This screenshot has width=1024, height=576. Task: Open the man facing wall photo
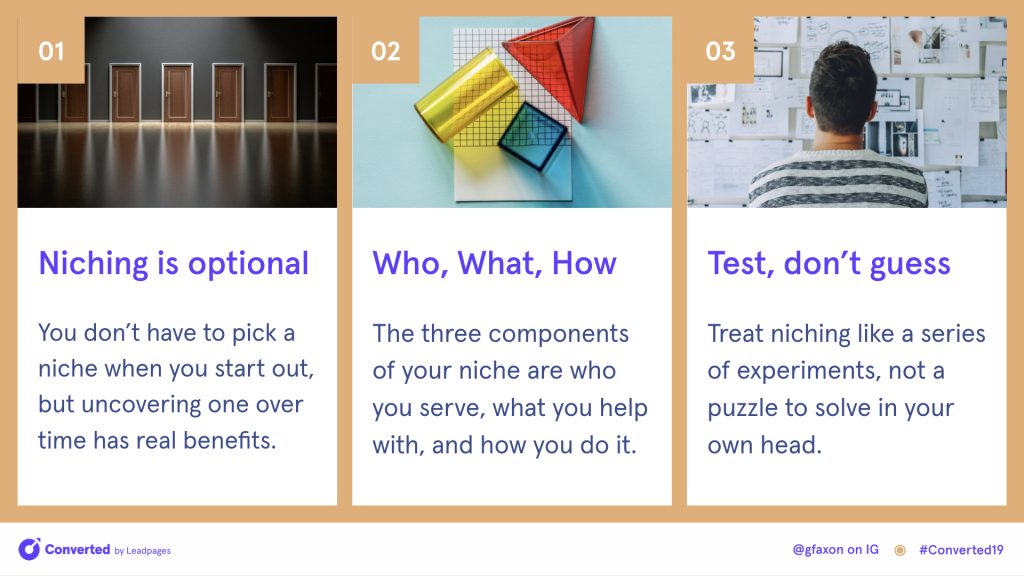pyautogui.click(x=847, y=112)
